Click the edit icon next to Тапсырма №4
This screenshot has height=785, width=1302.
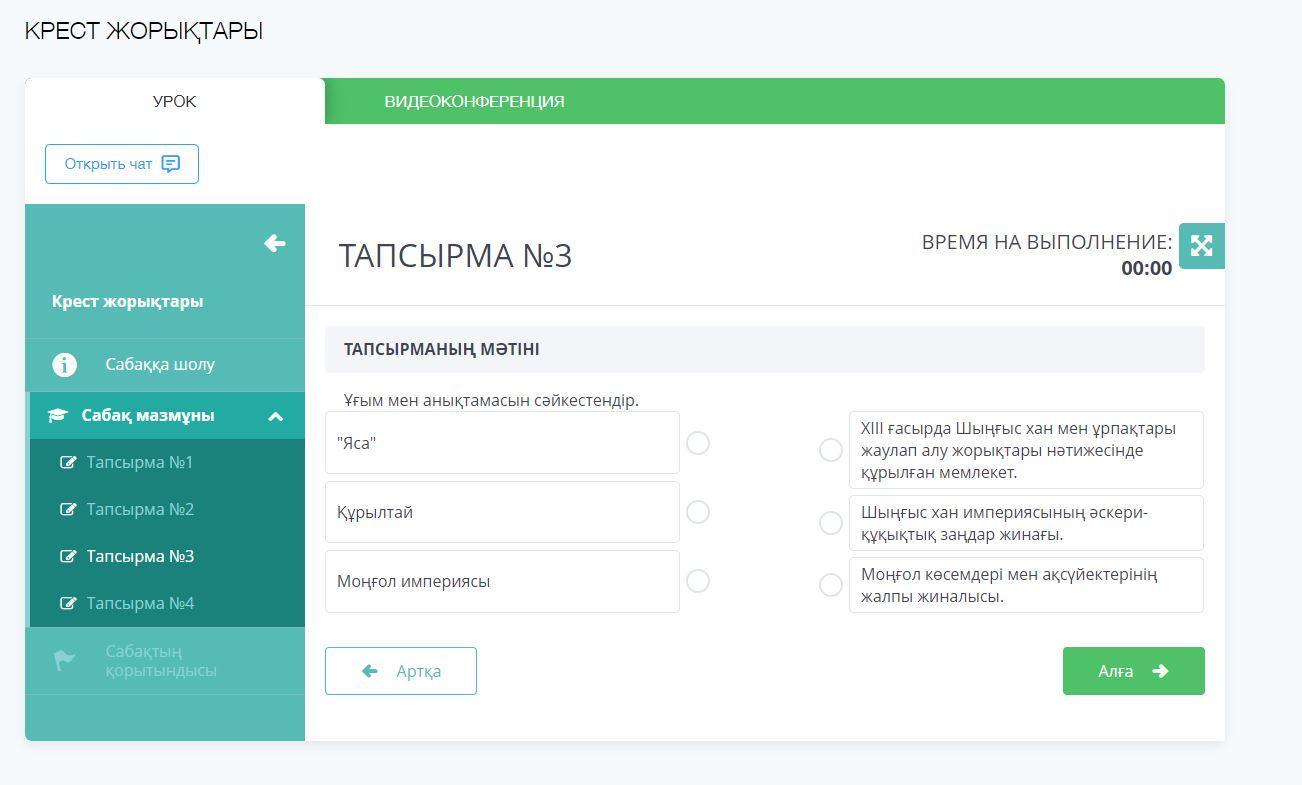pos(68,603)
